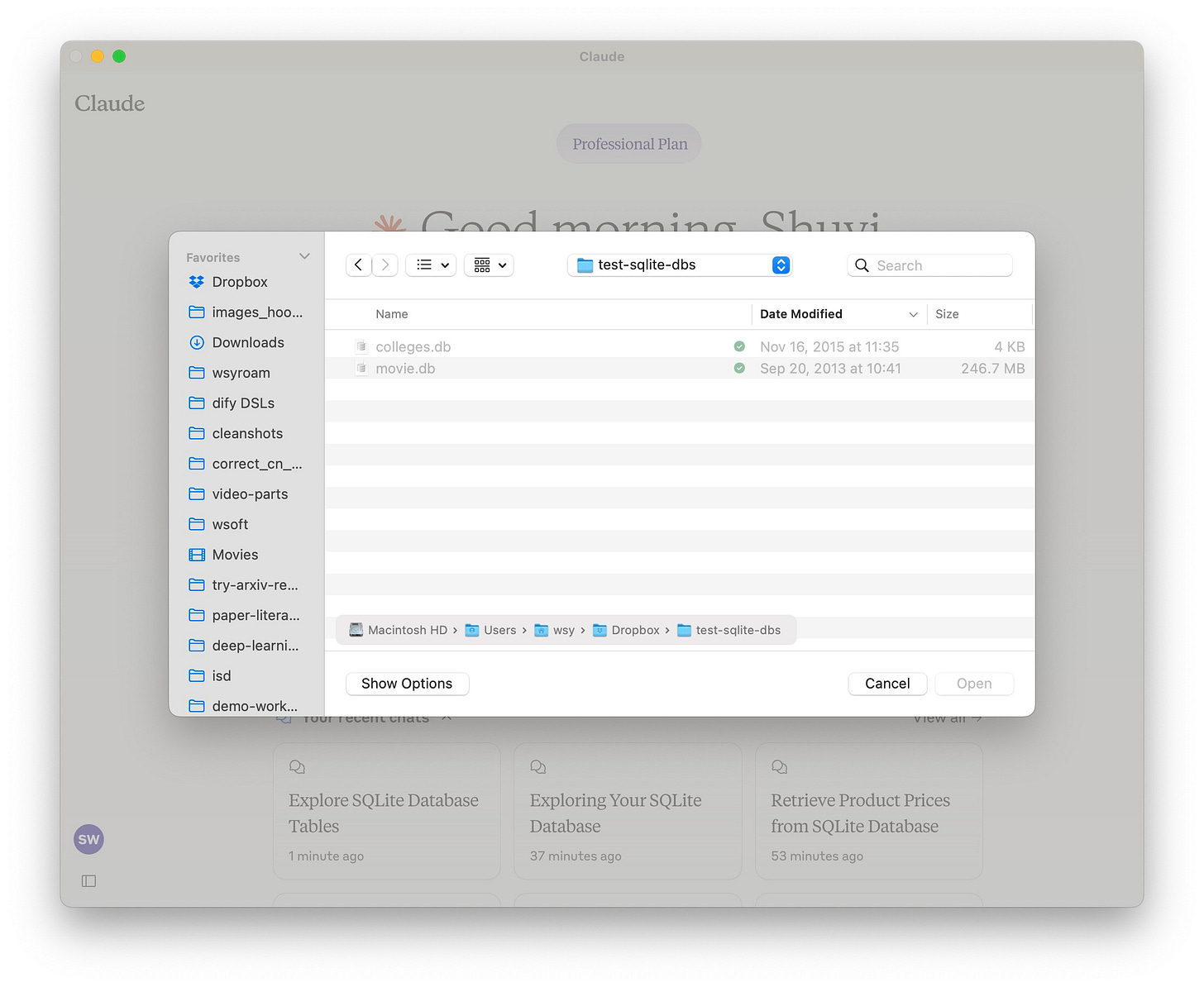1204x987 pixels.
Task: Open Retrieve Product Prices chat card
Action: coord(869,811)
